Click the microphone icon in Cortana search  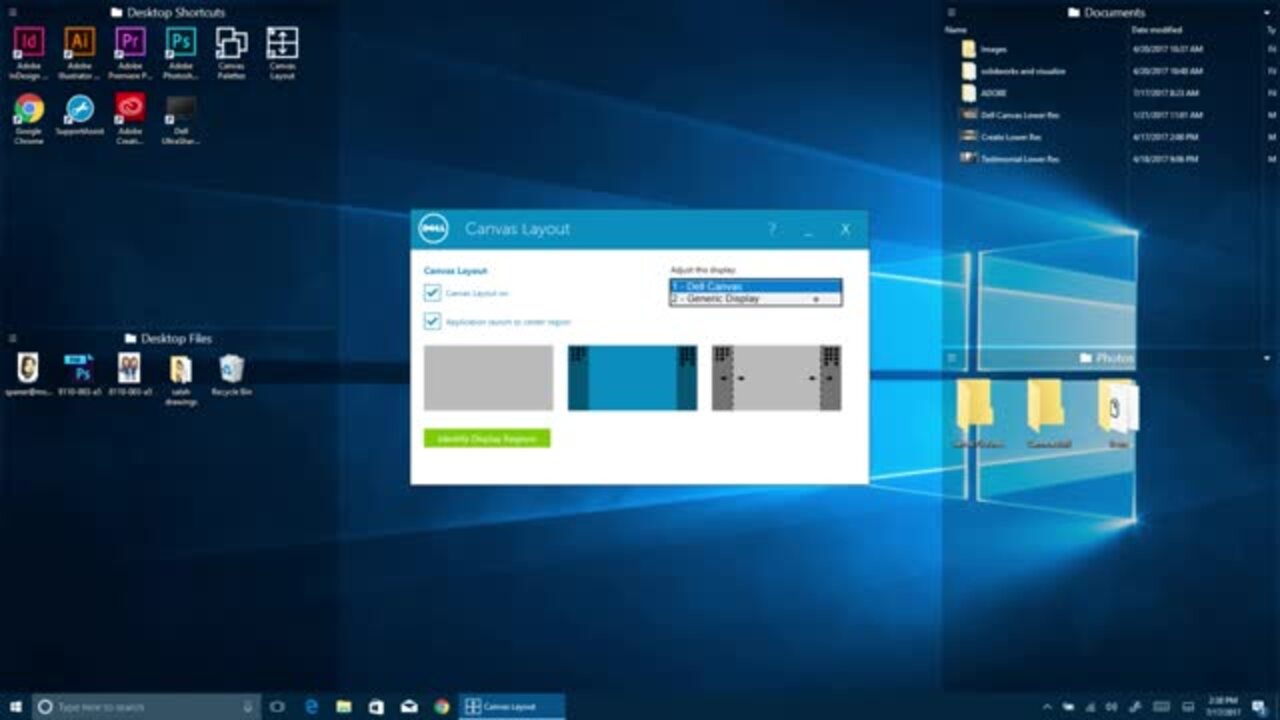pos(248,707)
